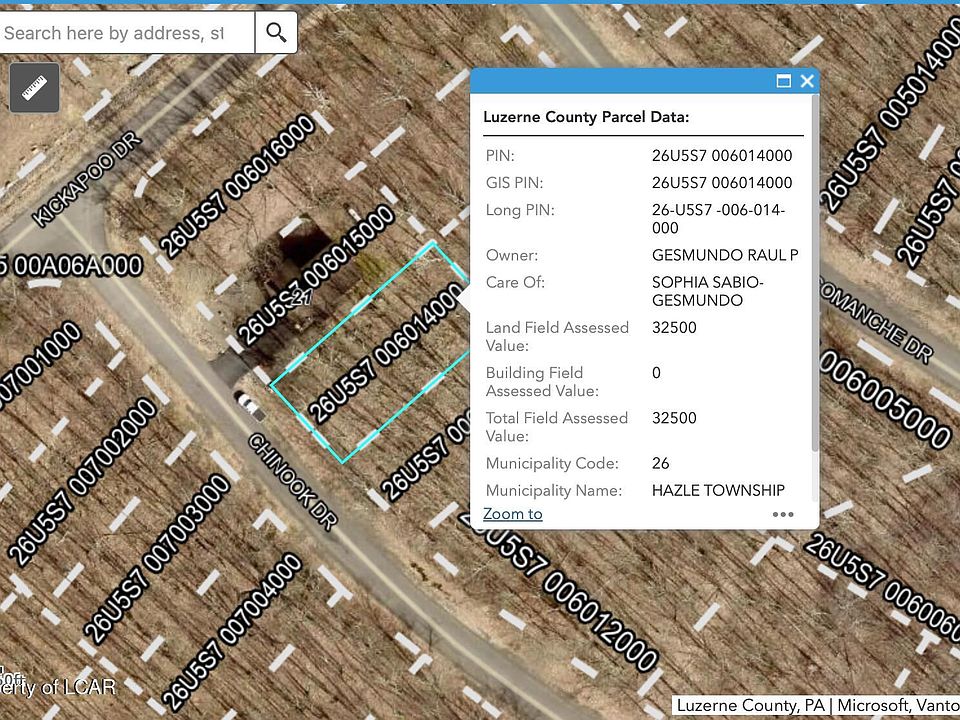Screen dimensions: 960x720
Task: Click parcel label 26U5S7 007002000
Action: 83,481
